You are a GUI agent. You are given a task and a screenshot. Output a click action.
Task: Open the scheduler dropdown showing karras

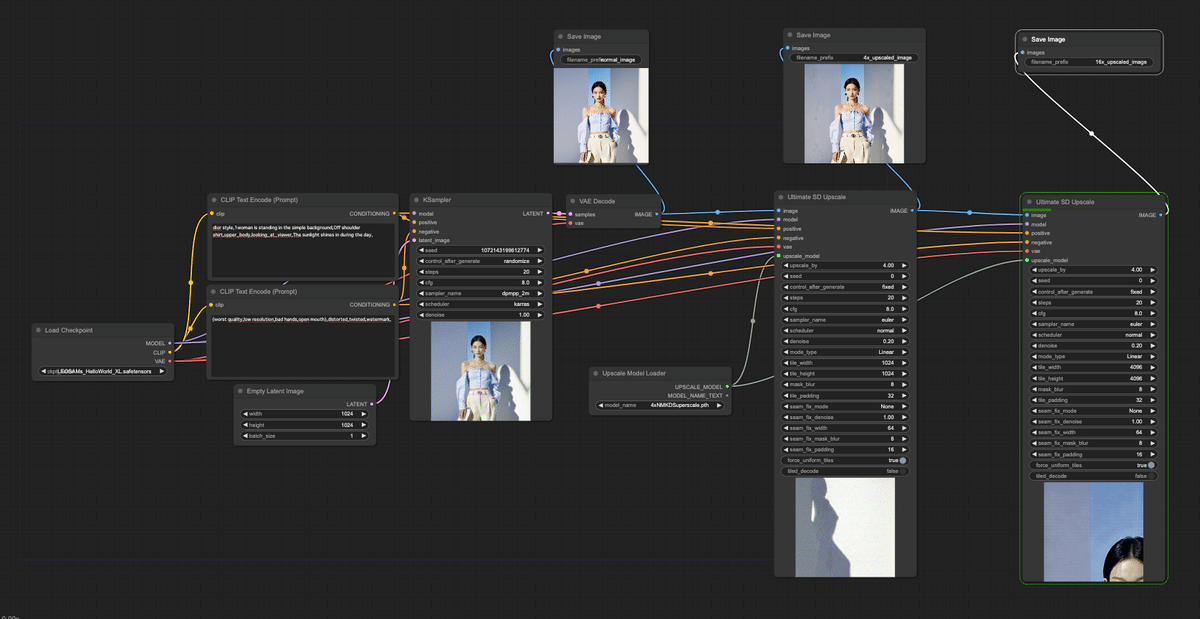[x=480, y=303]
